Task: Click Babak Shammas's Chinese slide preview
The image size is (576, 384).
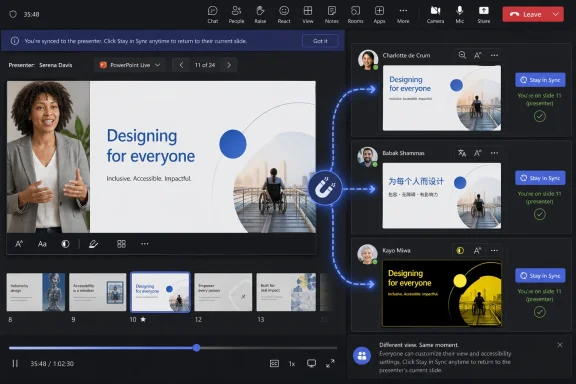Action: (x=442, y=195)
